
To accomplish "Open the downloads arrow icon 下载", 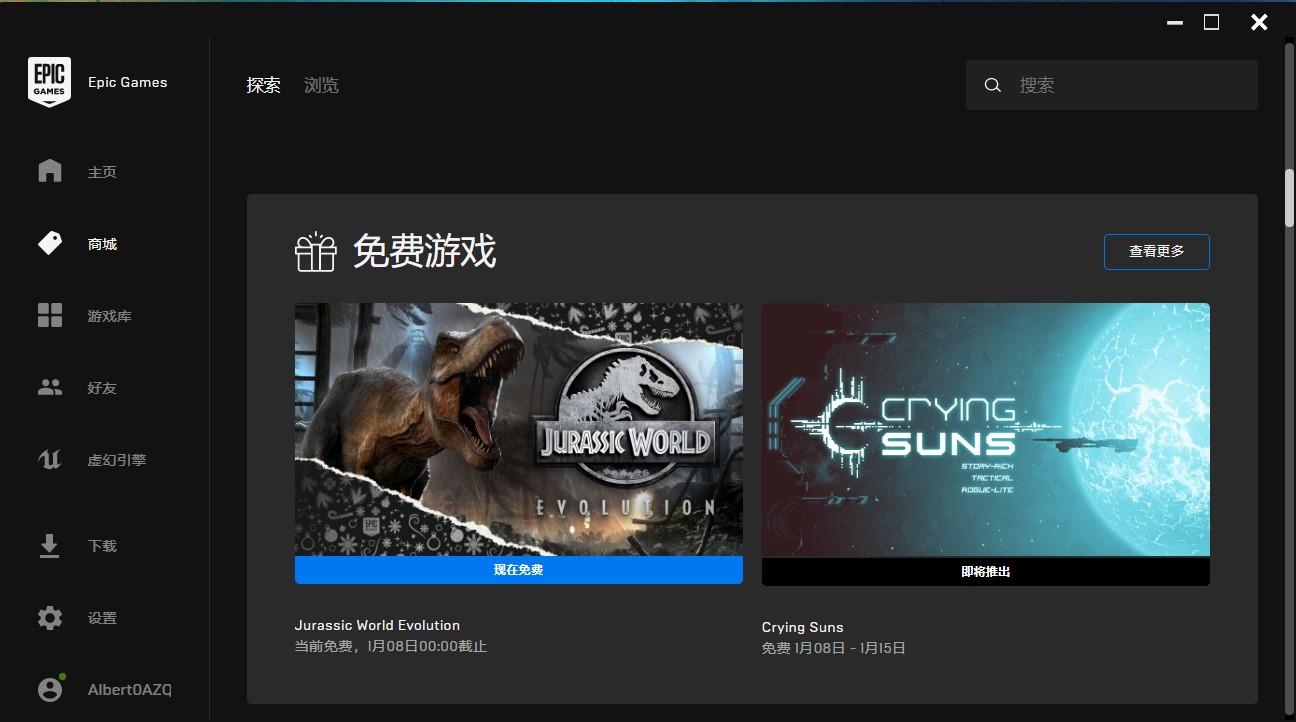I will click(x=50, y=545).
